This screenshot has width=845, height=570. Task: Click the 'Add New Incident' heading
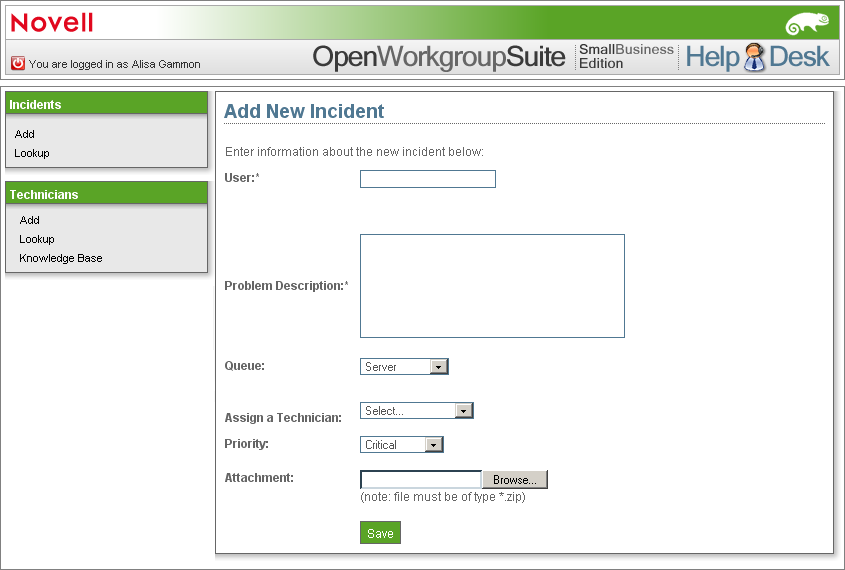(x=304, y=111)
